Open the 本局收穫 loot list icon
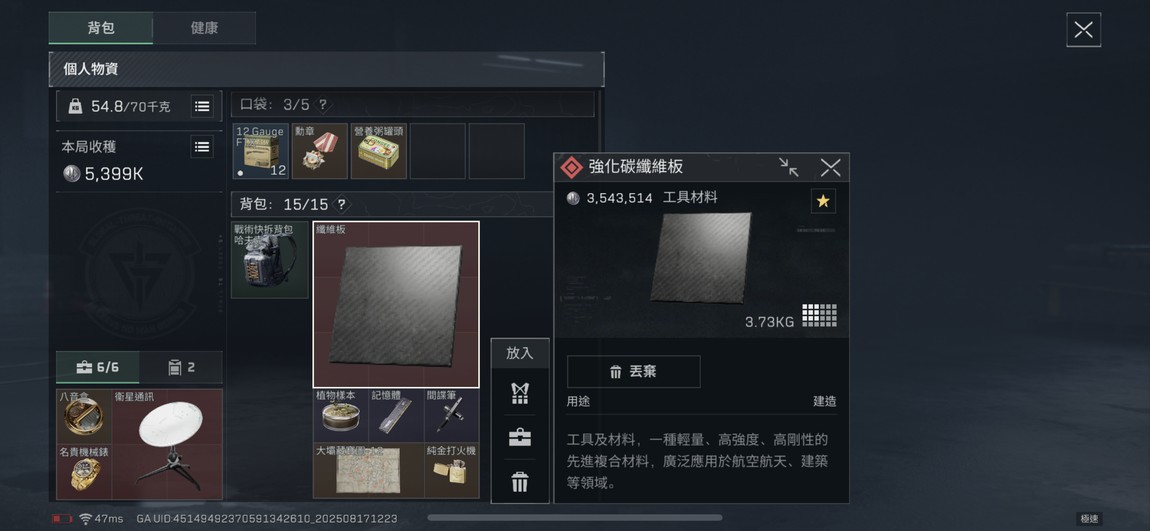 pyautogui.click(x=202, y=147)
